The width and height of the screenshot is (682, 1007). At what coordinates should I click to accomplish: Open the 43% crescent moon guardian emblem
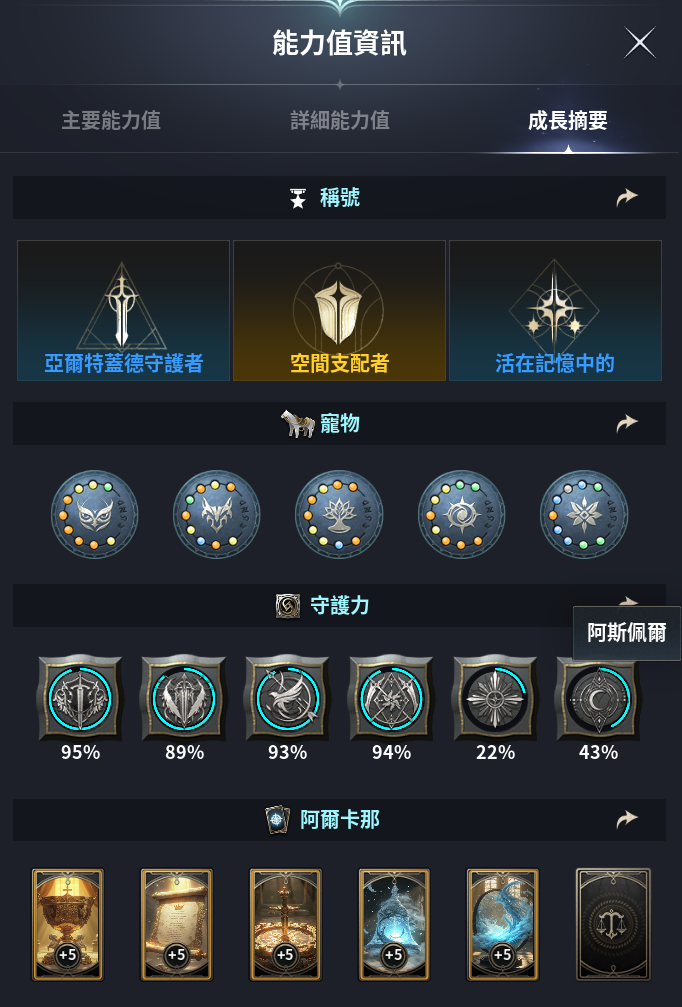point(598,698)
